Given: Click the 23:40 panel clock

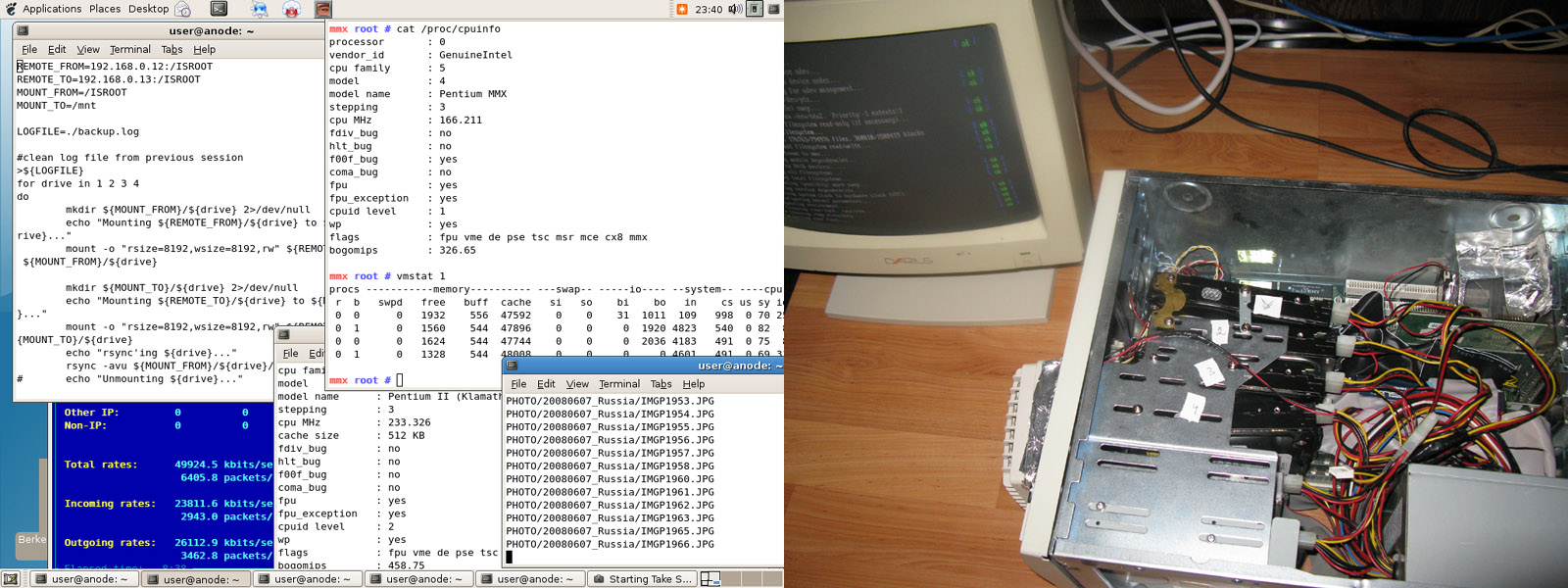Looking at the screenshot, I should pyautogui.click(x=709, y=9).
